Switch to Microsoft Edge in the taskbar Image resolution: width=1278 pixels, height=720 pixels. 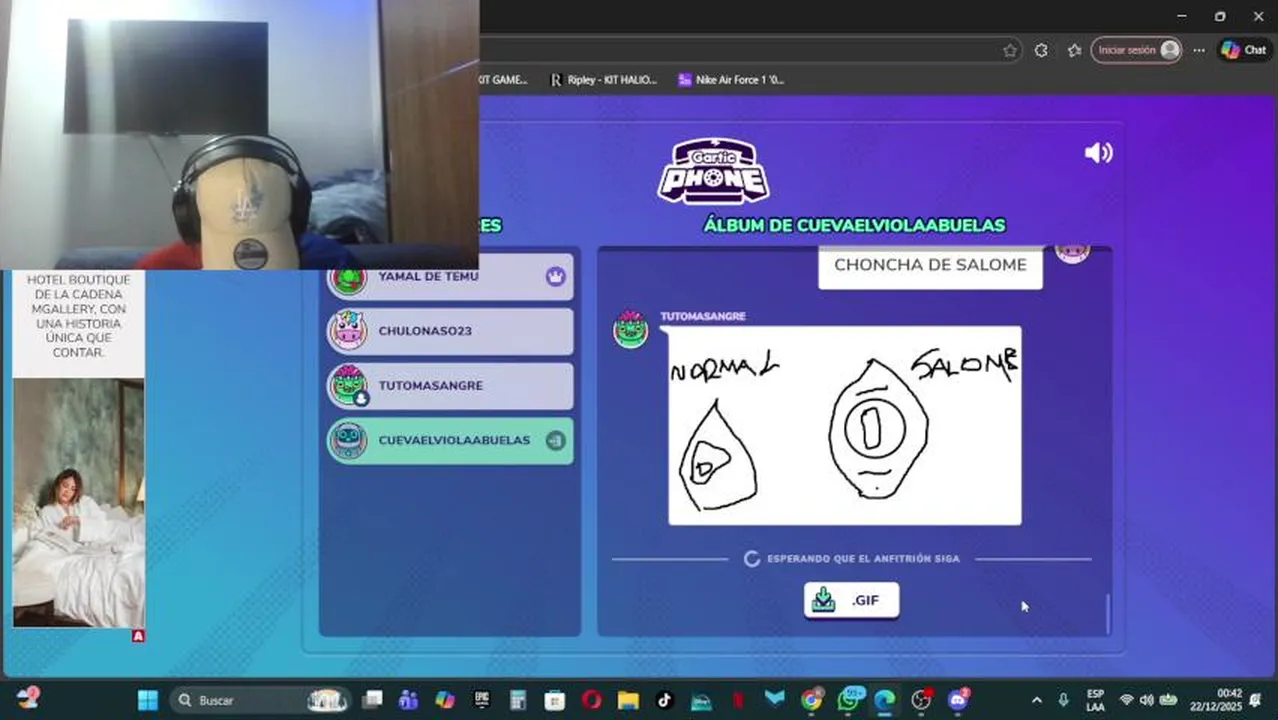click(885, 700)
